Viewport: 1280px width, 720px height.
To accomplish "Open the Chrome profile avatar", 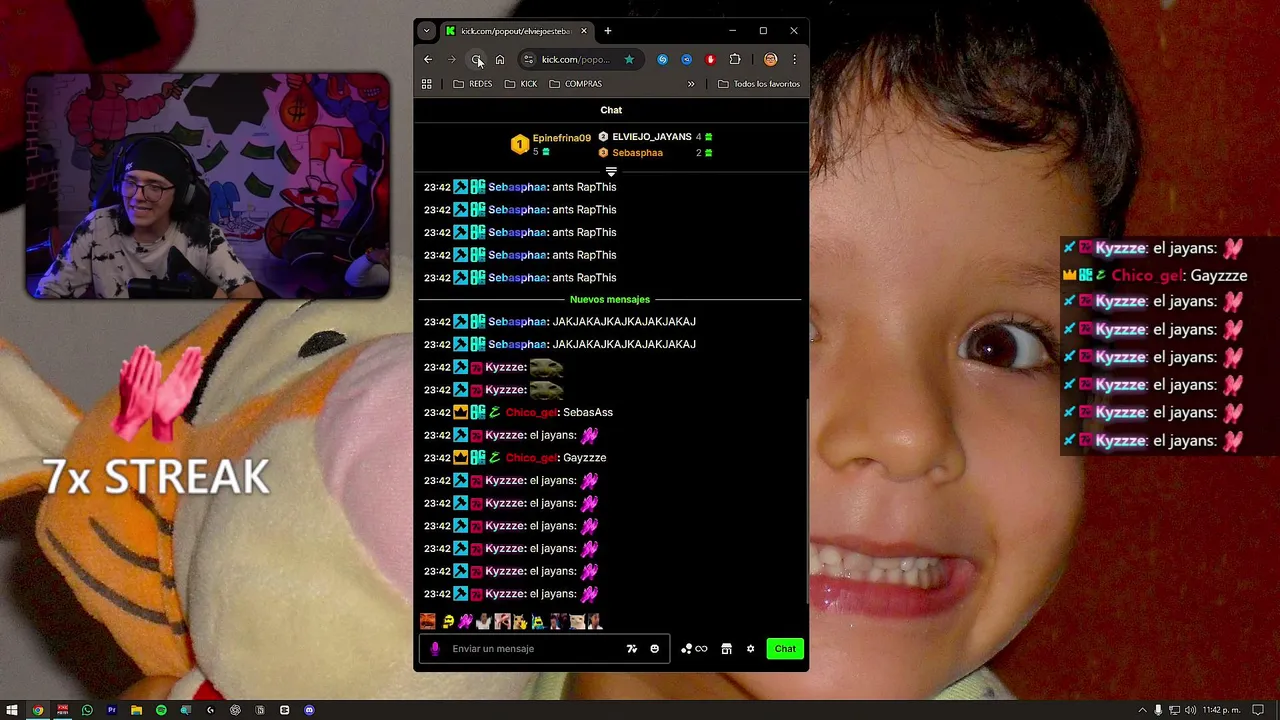I will coord(770,59).
